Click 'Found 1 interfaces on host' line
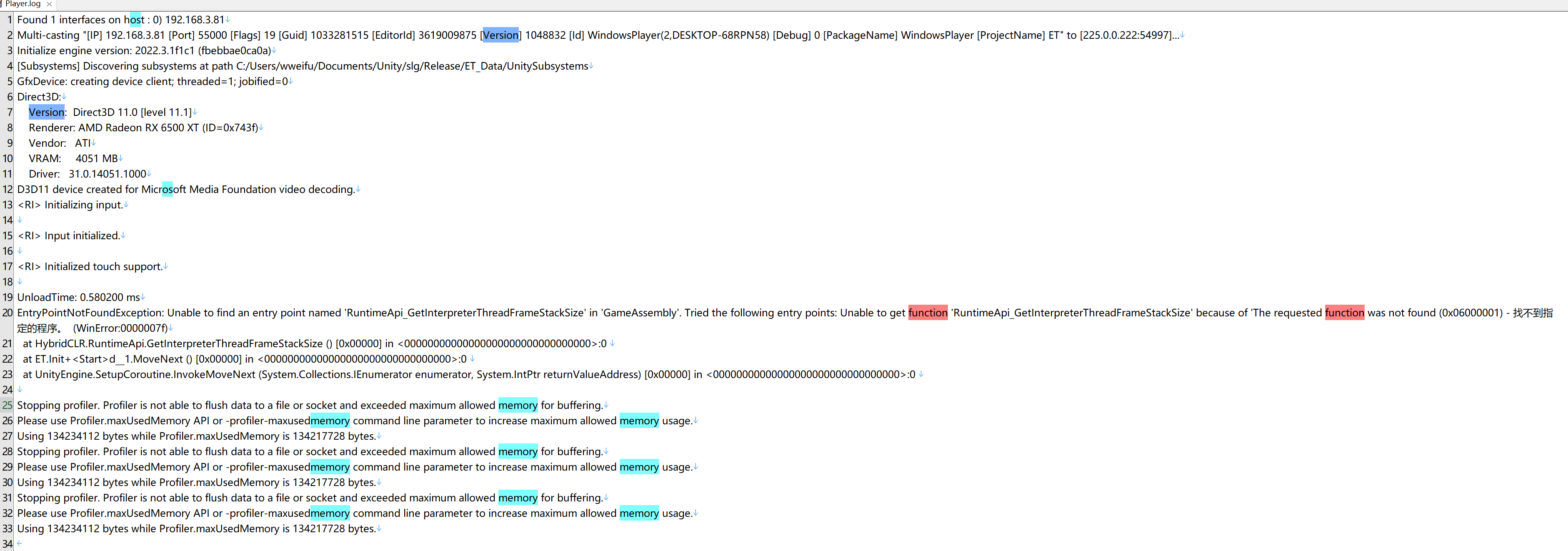The image size is (1568, 551). coord(120,20)
